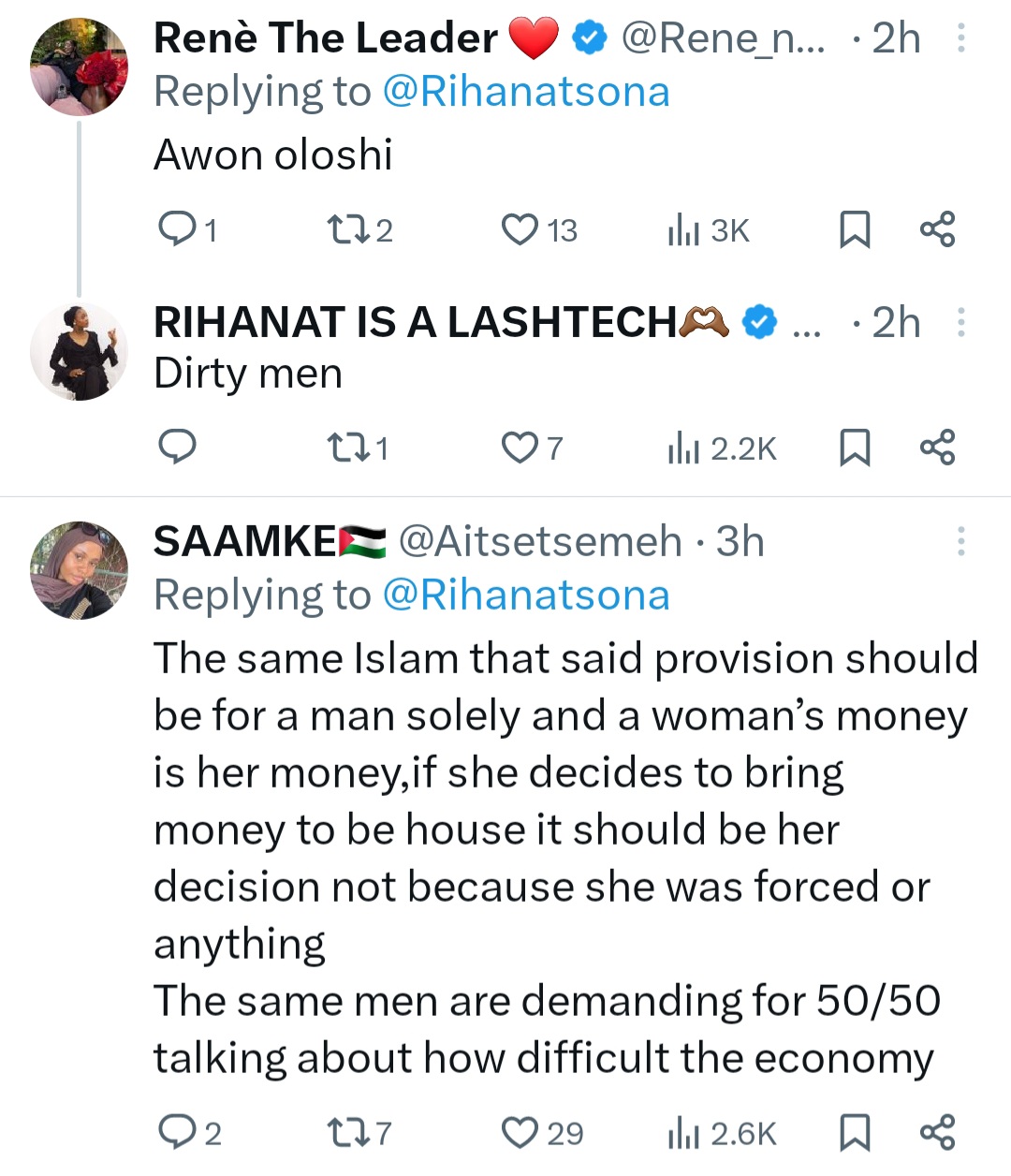Like the "Awon oloshi" tweet
This screenshot has width=1011, height=1176.
point(520,228)
